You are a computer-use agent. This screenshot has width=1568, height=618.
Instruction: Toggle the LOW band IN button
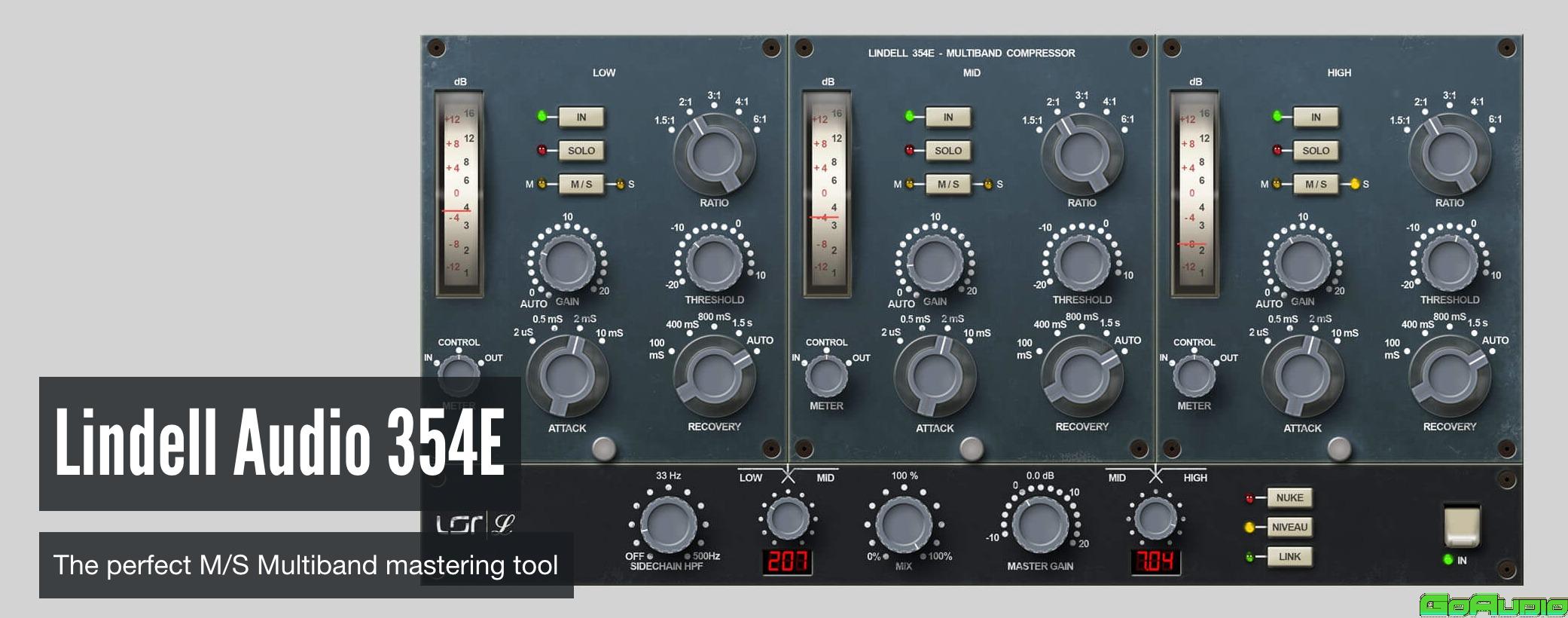[x=581, y=117]
